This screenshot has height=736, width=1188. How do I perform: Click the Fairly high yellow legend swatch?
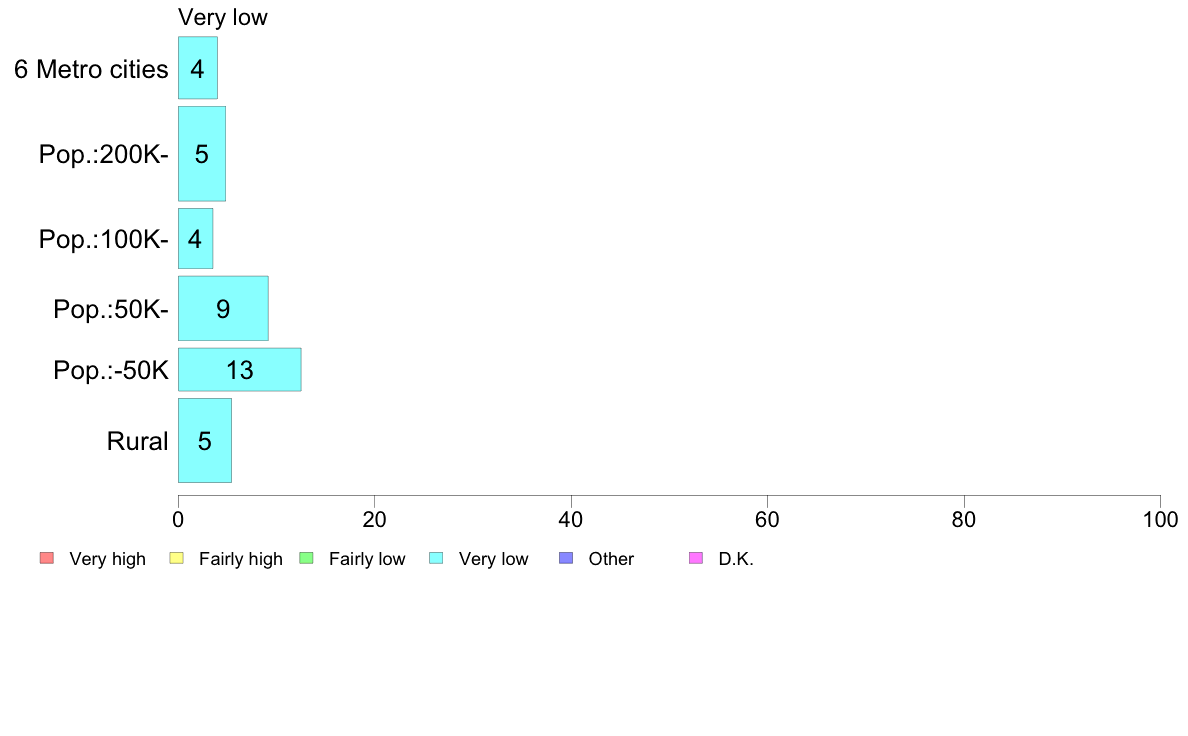point(177,559)
